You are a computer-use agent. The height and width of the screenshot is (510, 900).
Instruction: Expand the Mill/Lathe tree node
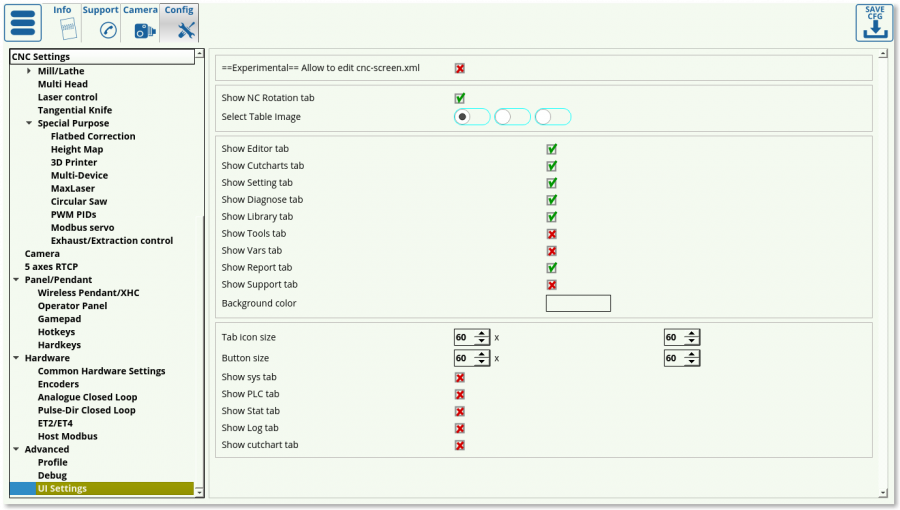click(x=29, y=71)
